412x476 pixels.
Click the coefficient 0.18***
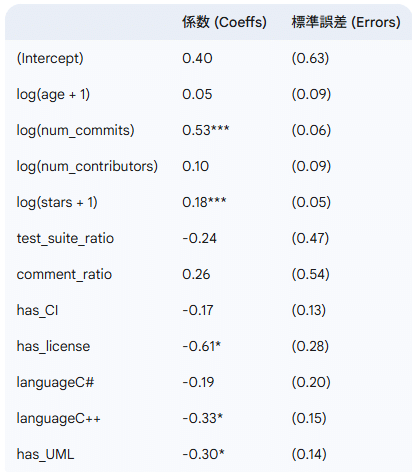click(x=204, y=202)
